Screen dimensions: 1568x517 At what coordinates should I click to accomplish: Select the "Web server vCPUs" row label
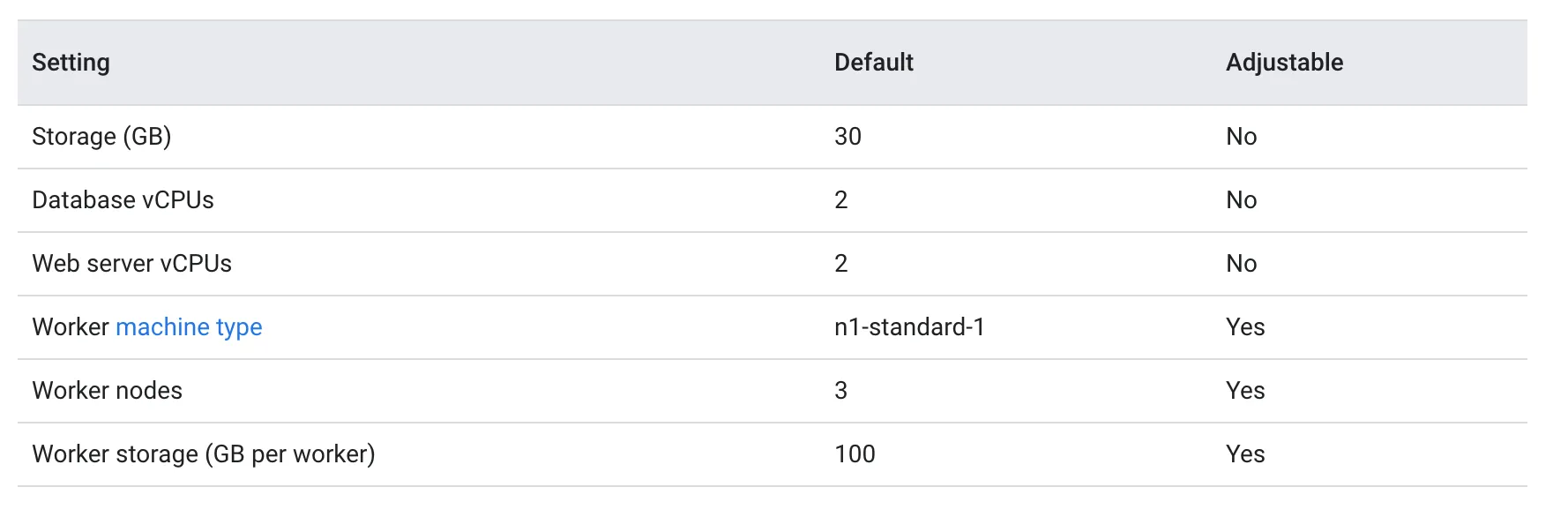coord(131,264)
